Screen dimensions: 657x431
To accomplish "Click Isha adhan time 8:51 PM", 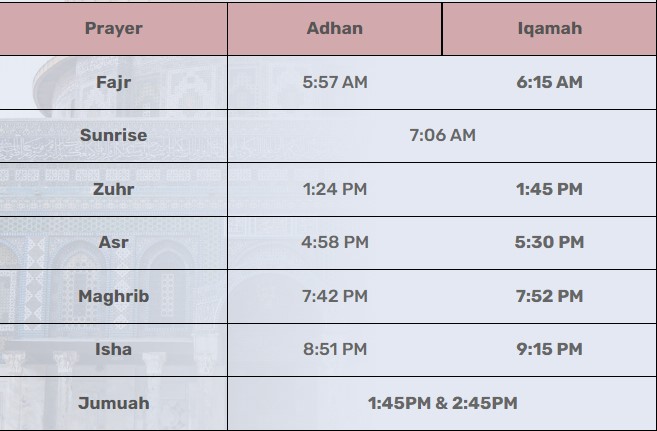I will click(335, 349).
